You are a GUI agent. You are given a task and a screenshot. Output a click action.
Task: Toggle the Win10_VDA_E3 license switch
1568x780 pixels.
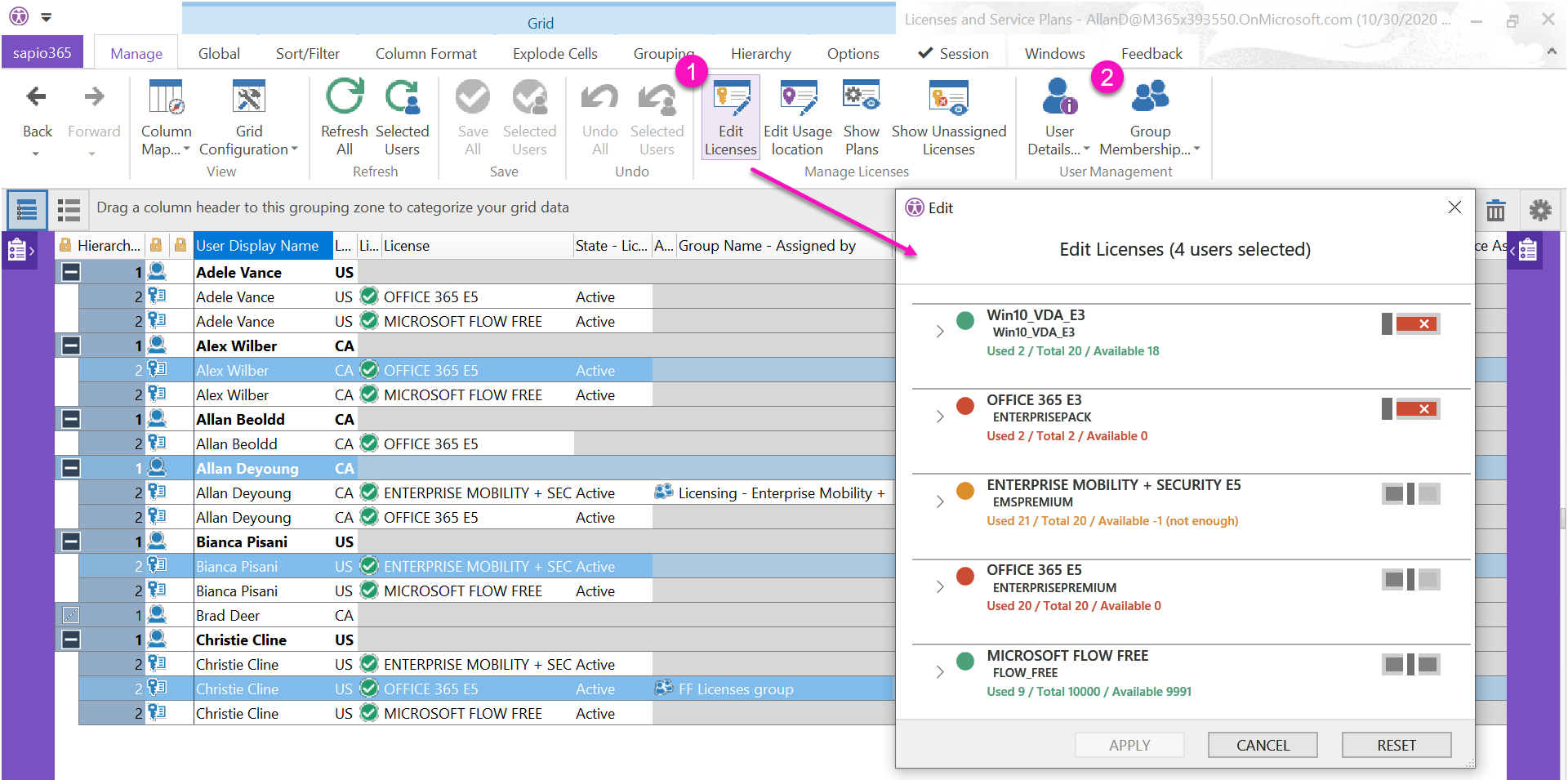[1410, 324]
